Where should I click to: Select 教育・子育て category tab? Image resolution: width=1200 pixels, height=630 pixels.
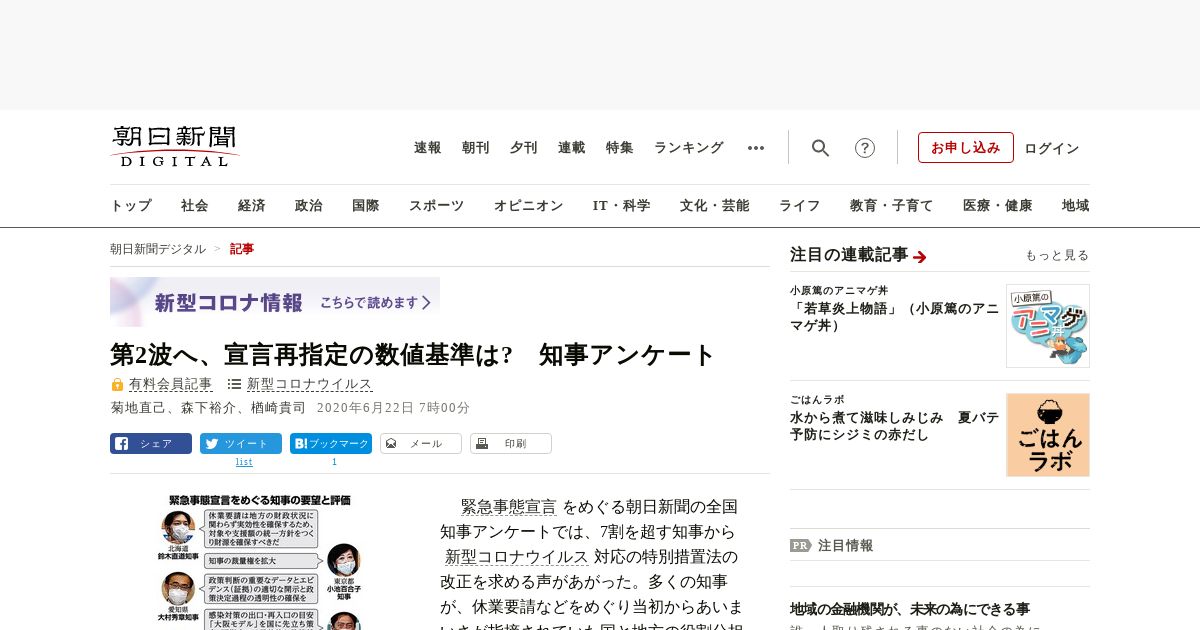coord(892,206)
